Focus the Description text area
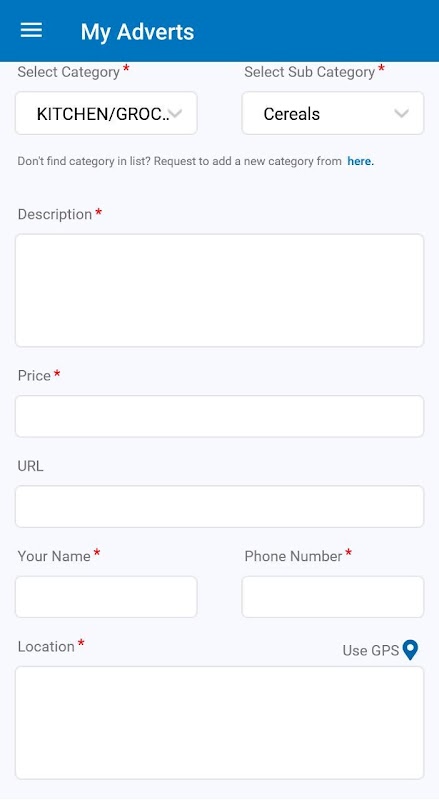This screenshot has width=439, height=800. click(x=220, y=290)
